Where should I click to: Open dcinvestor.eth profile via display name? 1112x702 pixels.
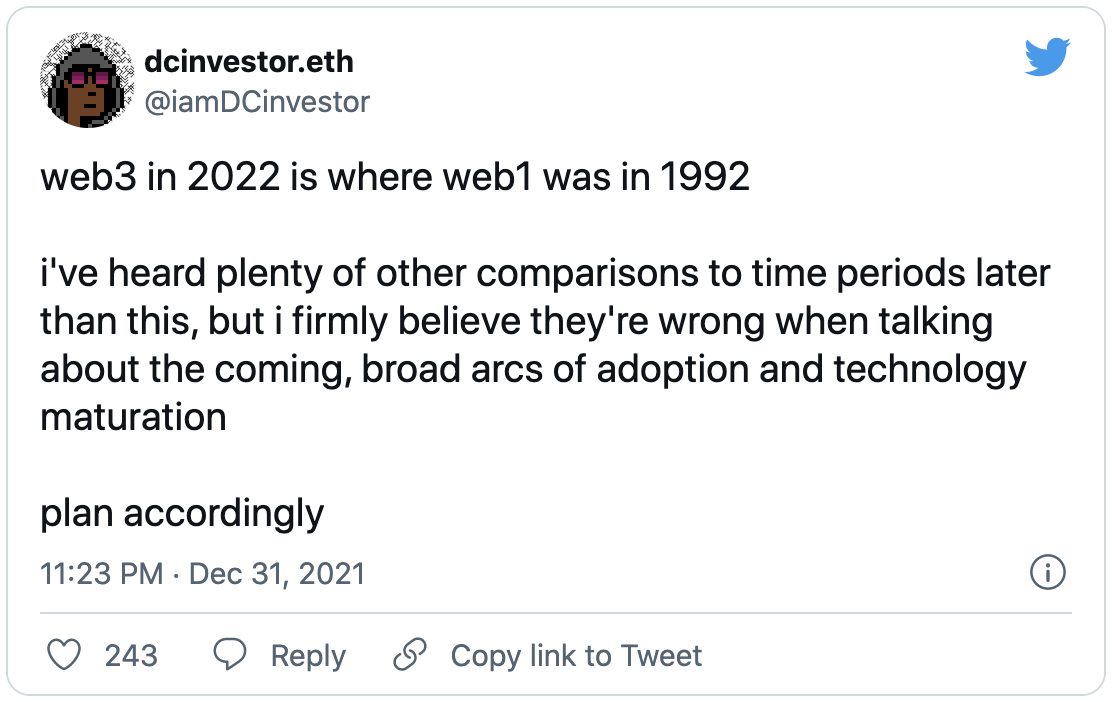(x=249, y=62)
